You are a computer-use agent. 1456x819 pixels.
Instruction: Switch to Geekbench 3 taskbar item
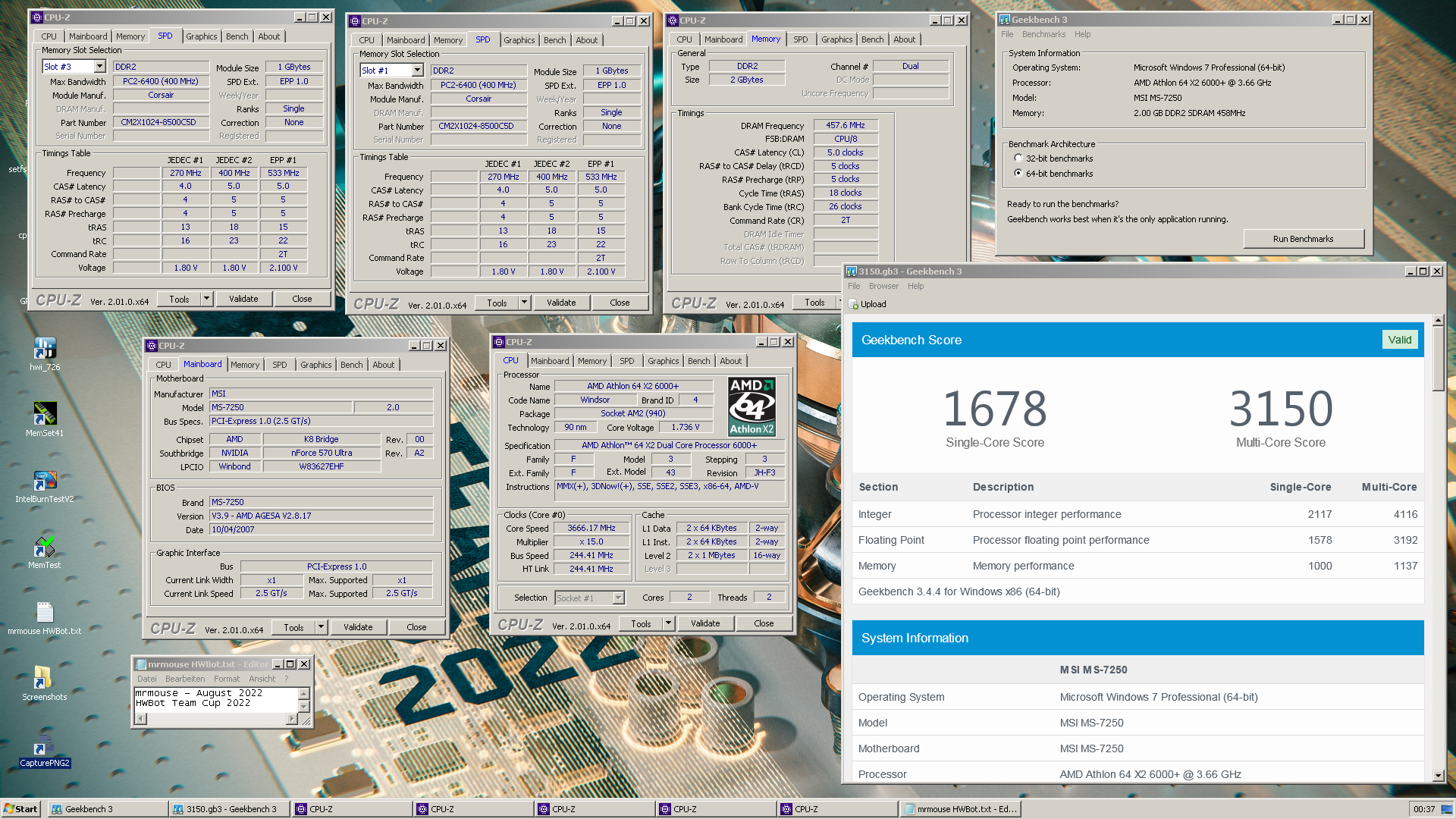108,809
